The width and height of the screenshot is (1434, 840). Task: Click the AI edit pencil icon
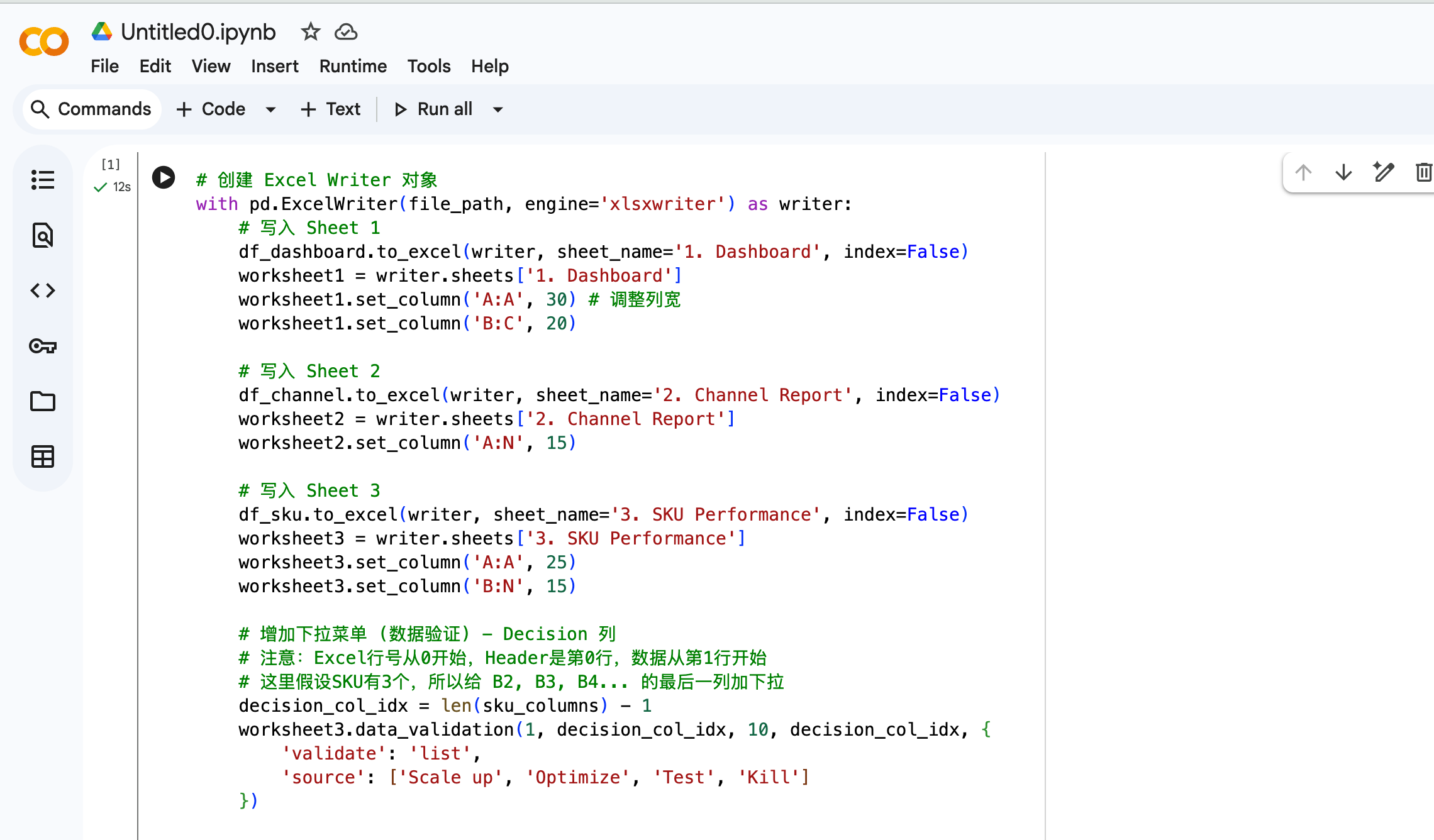click(x=1384, y=172)
